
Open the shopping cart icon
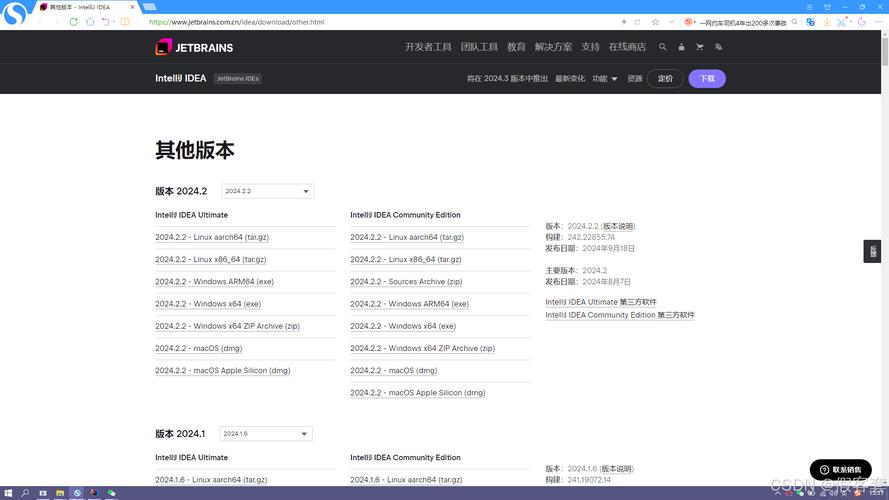[700, 47]
